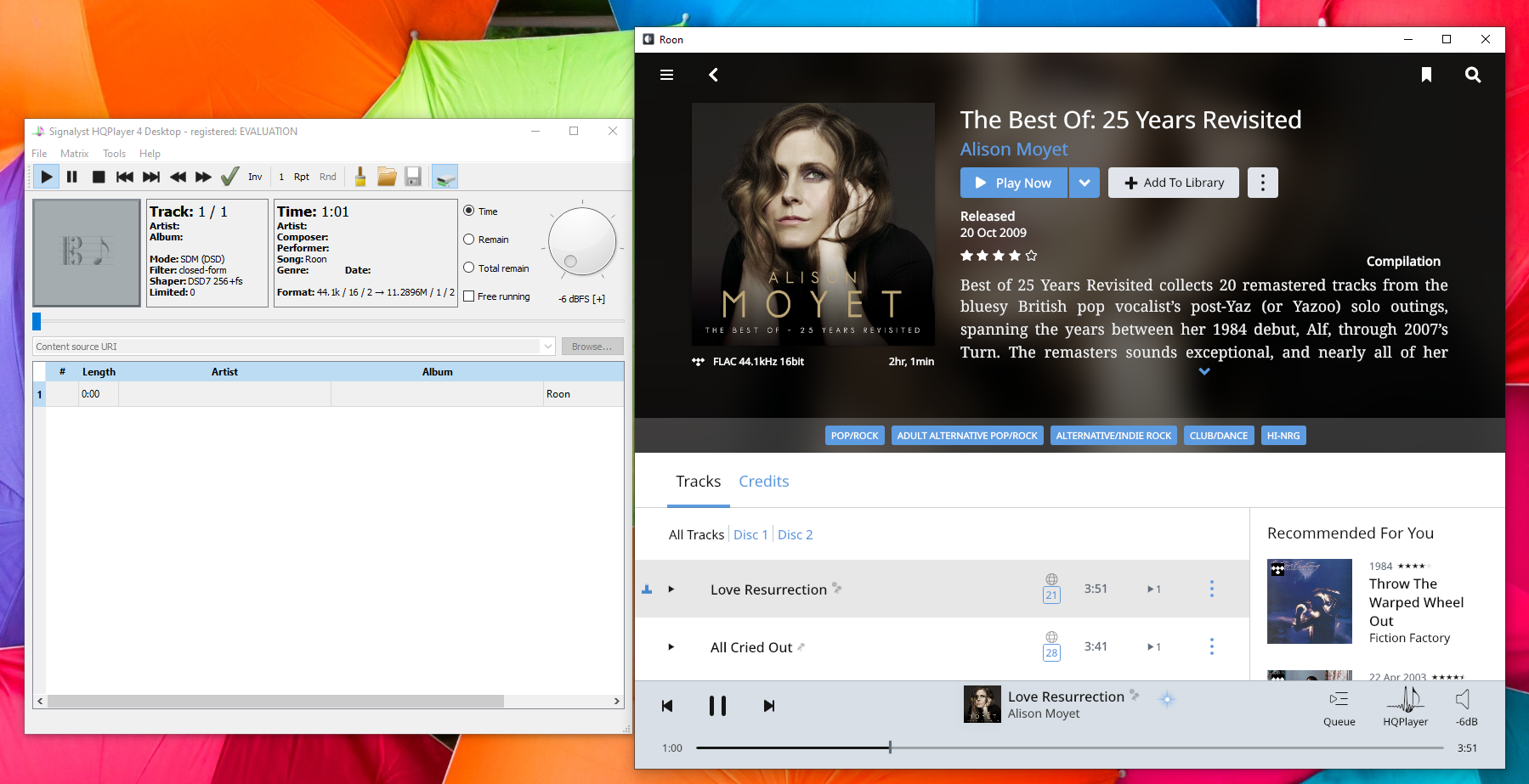Click the playlist horizontal scrollbar in HQPlayer

[x=275, y=702]
